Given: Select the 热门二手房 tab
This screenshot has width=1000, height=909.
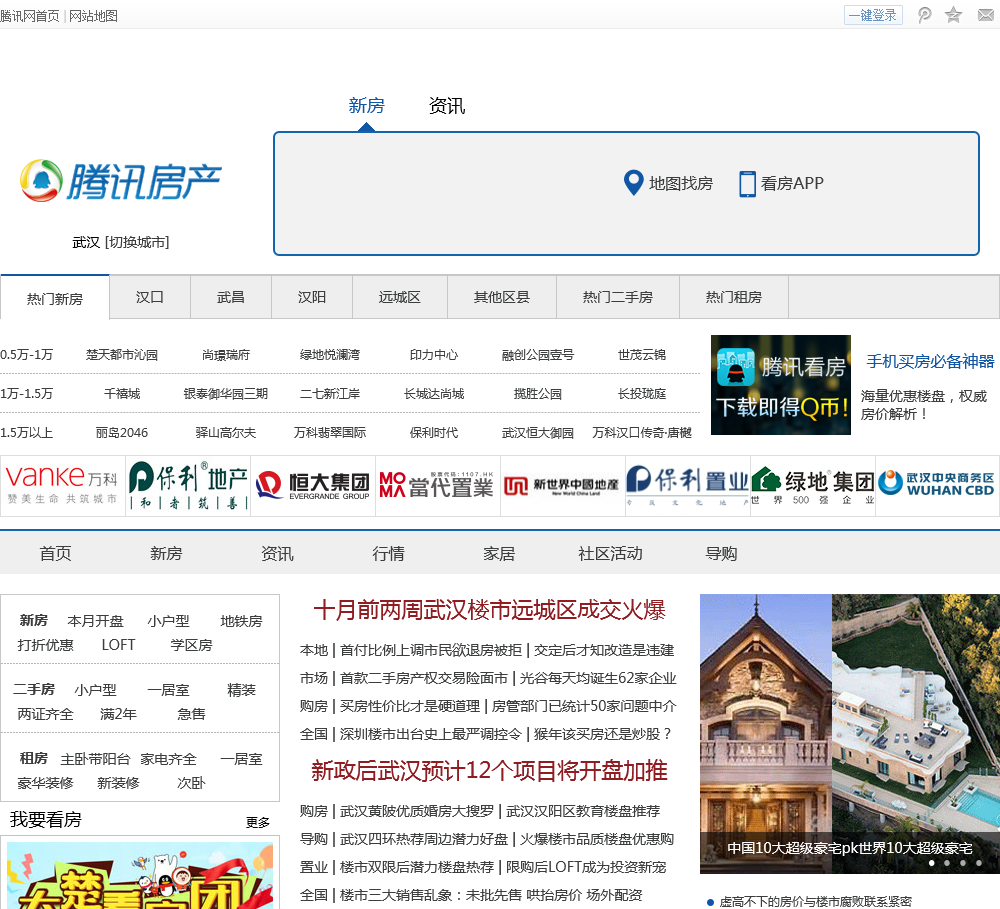Looking at the screenshot, I should pyautogui.click(x=618, y=297).
